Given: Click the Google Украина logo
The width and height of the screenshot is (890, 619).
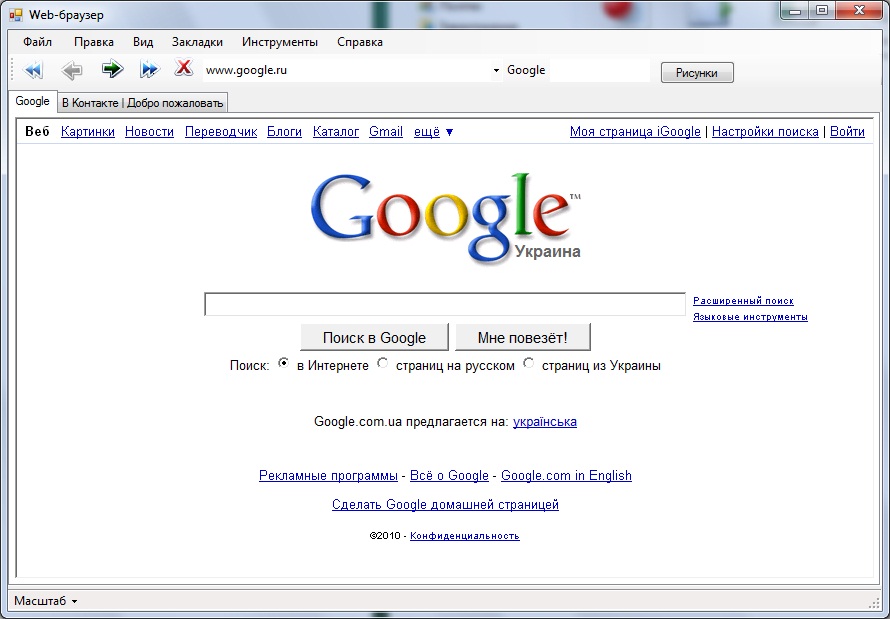Looking at the screenshot, I should (446, 218).
